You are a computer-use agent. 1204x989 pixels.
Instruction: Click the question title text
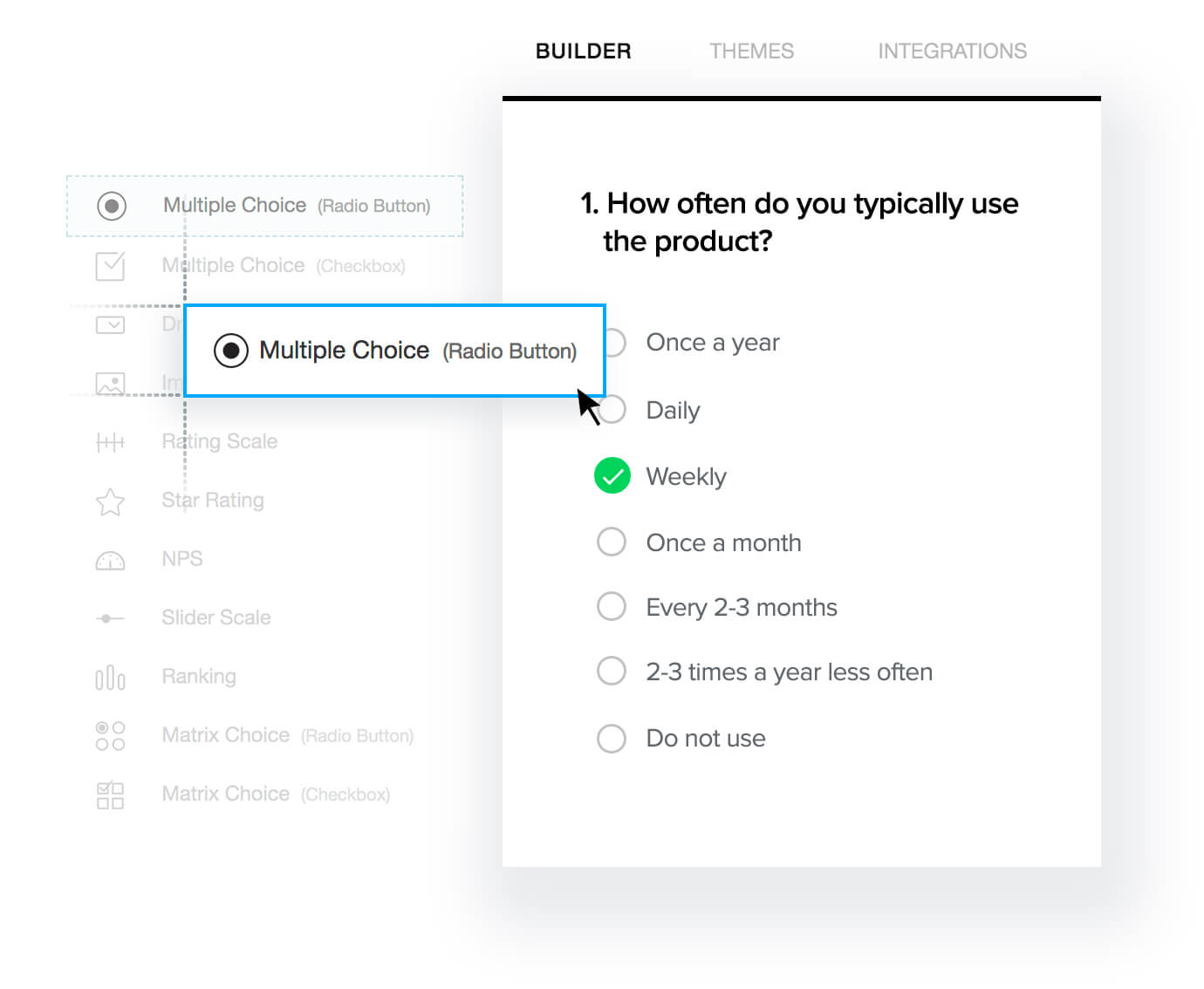(799, 222)
